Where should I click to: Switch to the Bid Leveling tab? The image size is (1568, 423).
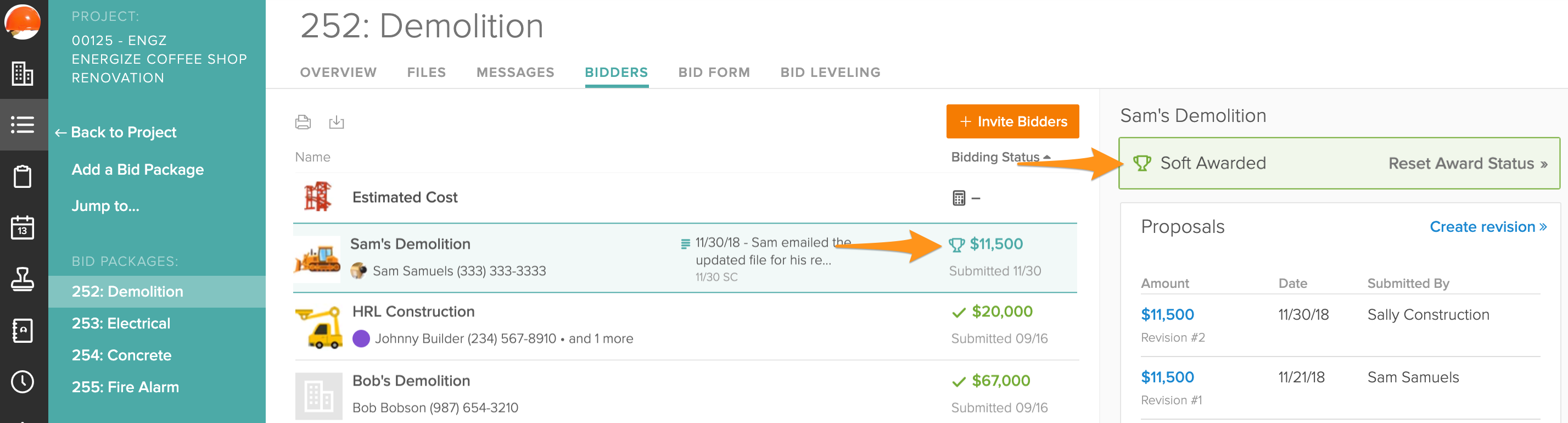(830, 73)
